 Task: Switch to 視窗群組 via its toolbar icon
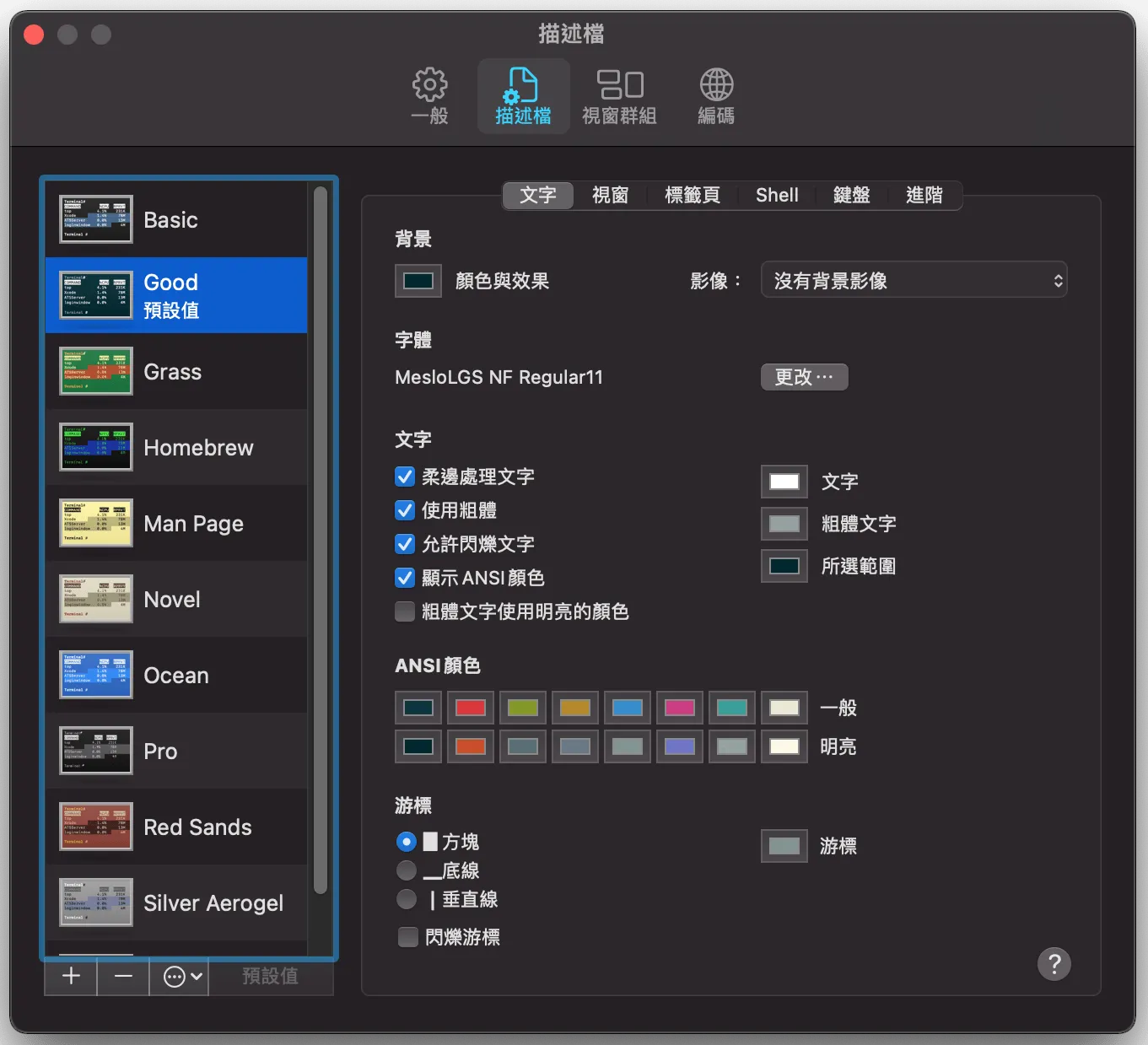[x=622, y=95]
